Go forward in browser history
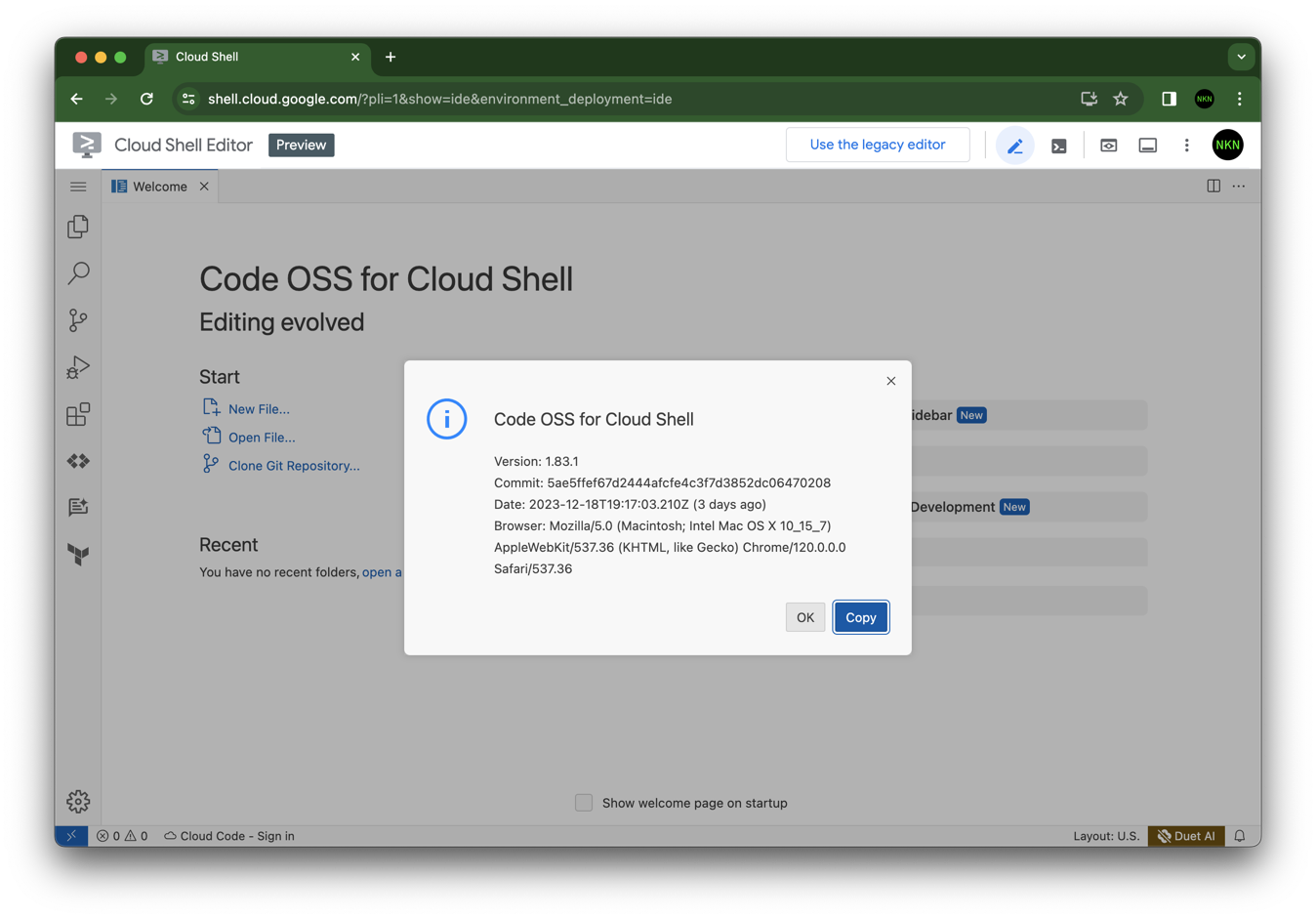Viewport: 1316px width, 919px height. [x=111, y=99]
